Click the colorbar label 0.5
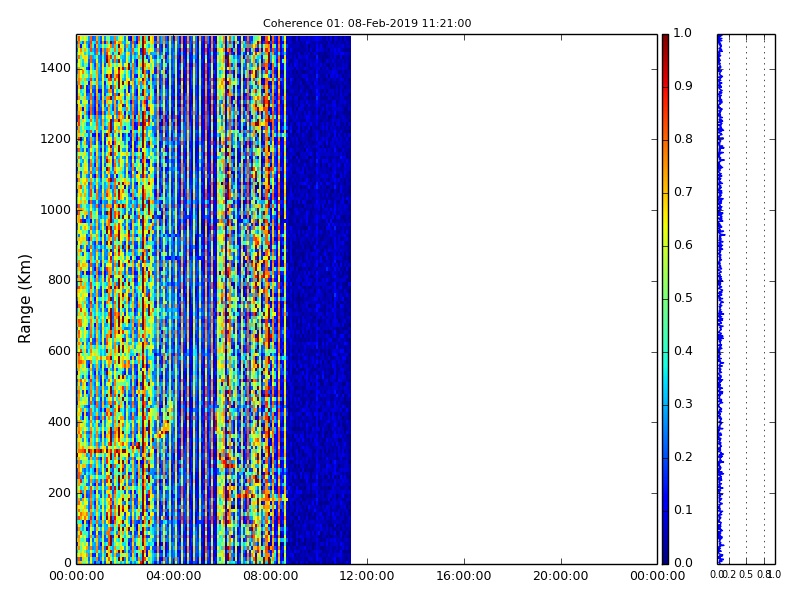 [683, 298]
